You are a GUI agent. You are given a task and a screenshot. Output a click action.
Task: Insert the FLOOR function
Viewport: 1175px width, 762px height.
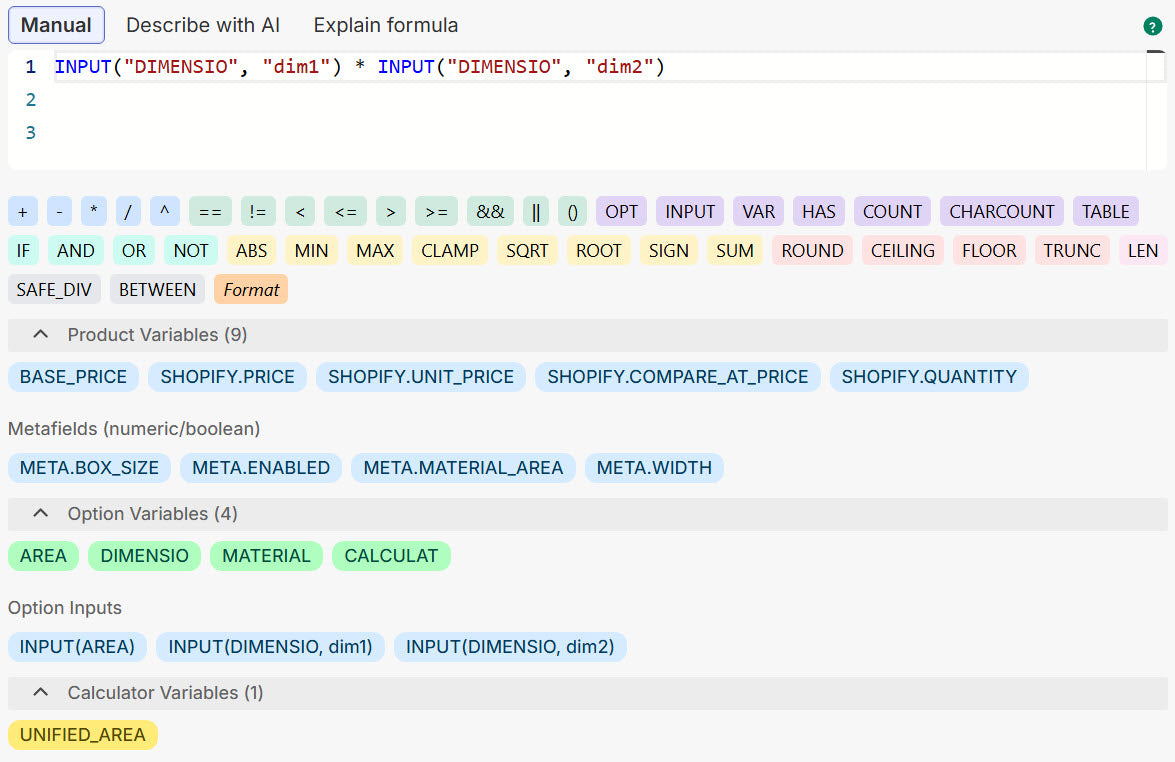(x=989, y=251)
